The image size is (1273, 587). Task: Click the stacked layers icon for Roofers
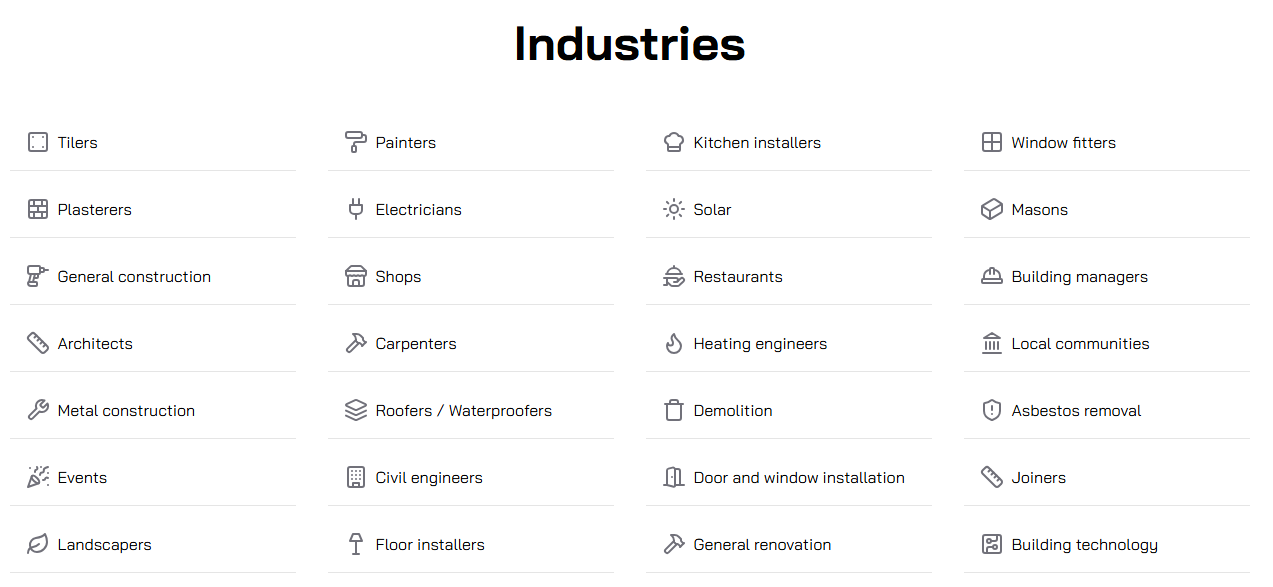(x=355, y=410)
